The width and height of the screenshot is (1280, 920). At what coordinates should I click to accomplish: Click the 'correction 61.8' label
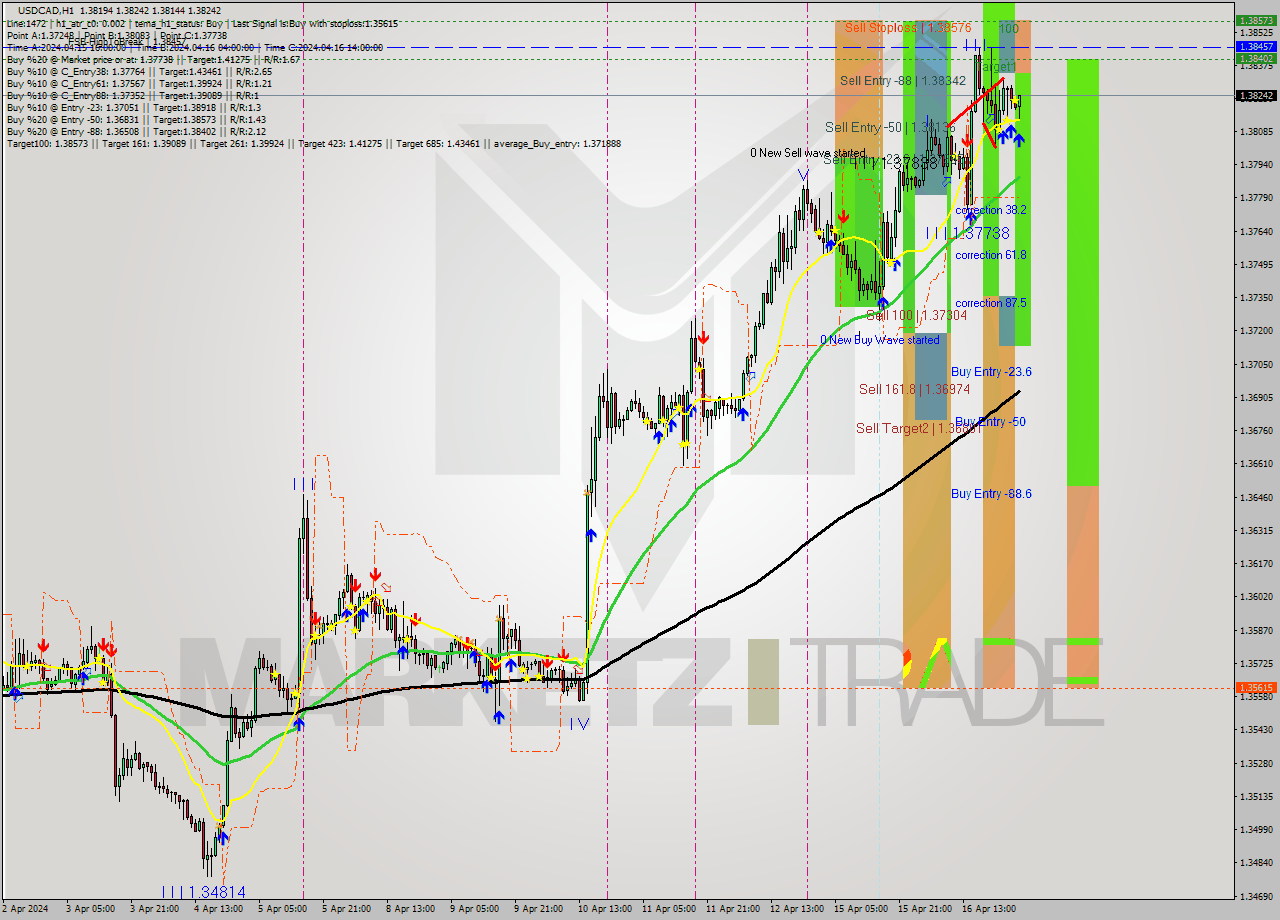click(990, 255)
